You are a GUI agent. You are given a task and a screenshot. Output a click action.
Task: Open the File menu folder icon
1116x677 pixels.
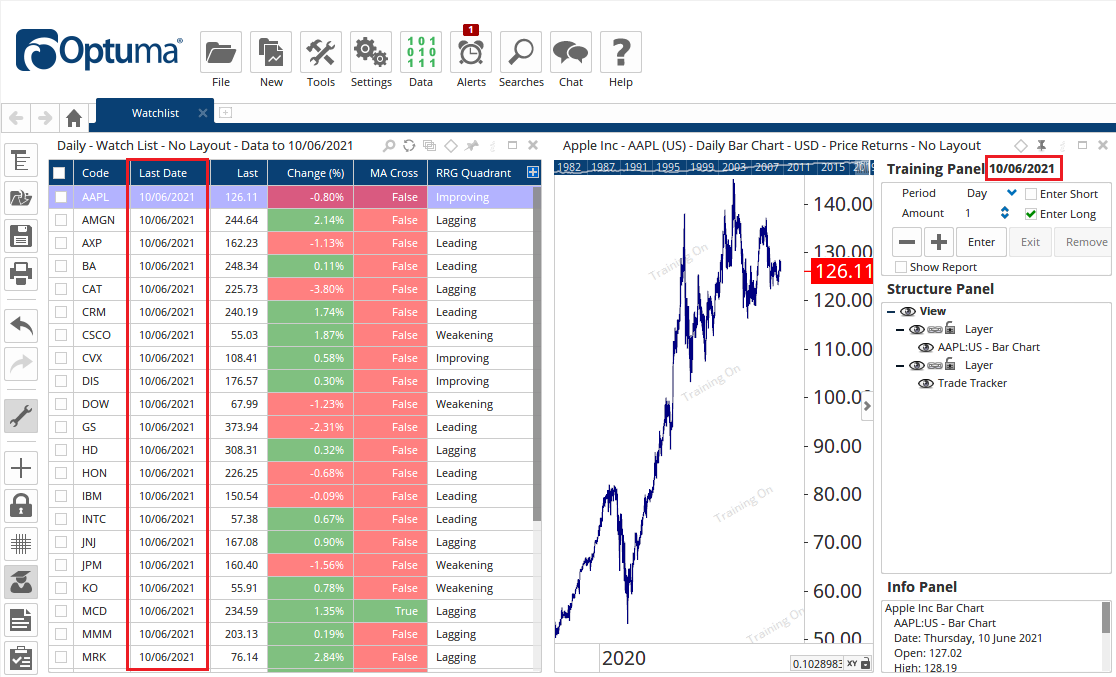pos(221,52)
